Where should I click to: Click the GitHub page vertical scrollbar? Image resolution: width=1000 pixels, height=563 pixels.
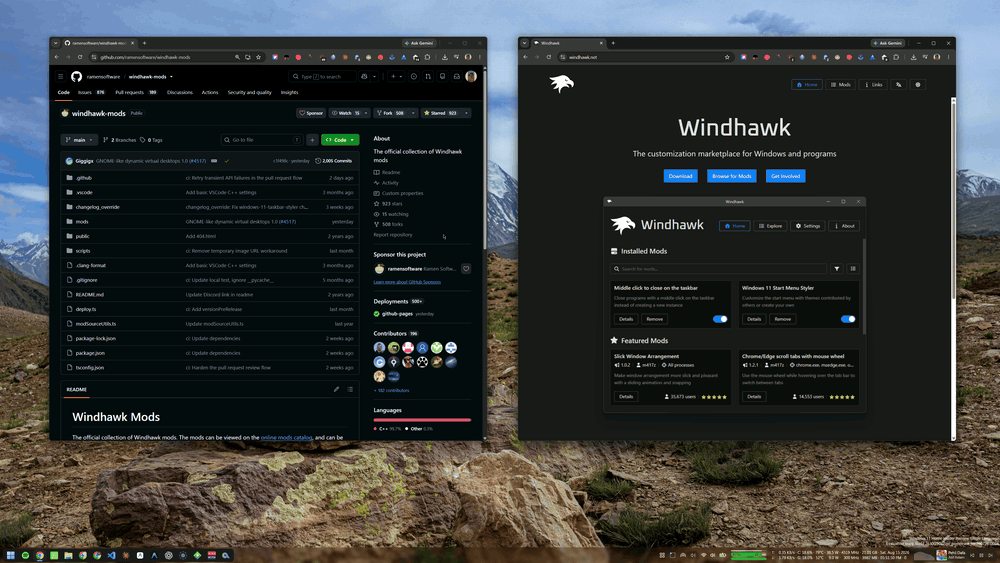(x=485, y=159)
